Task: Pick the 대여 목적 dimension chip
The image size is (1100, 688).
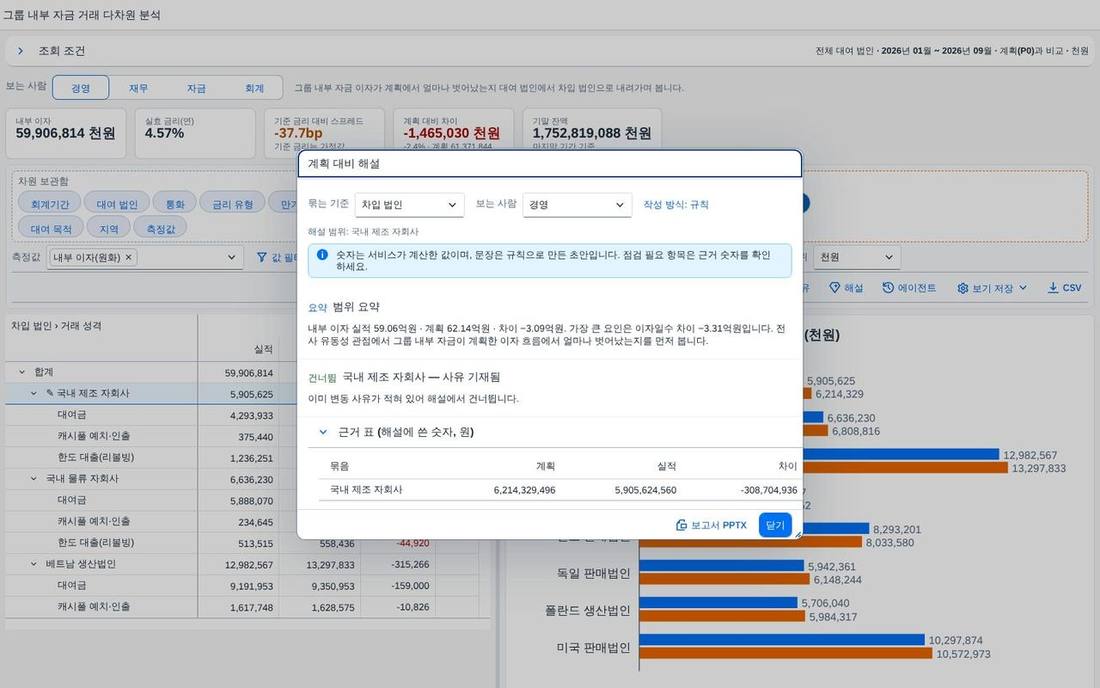Action: pyautogui.click(x=51, y=229)
